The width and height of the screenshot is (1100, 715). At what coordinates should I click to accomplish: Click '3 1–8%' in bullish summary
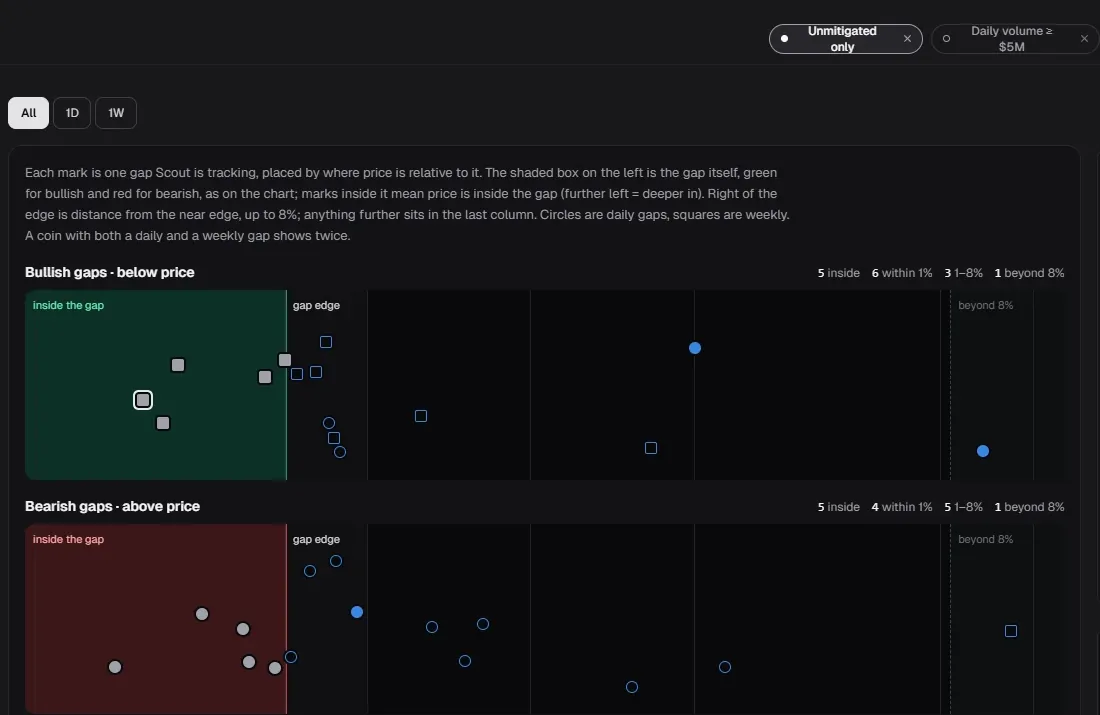tap(963, 273)
